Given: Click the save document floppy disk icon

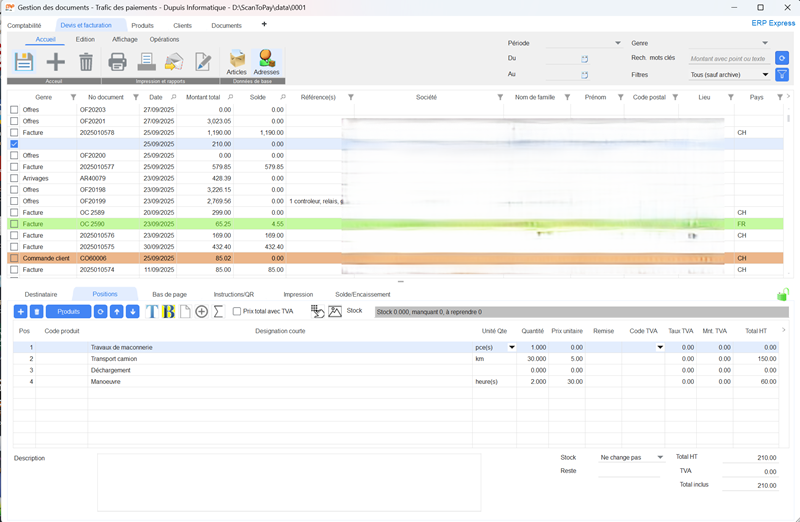Looking at the screenshot, I should pyautogui.click(x=24, y=62).
